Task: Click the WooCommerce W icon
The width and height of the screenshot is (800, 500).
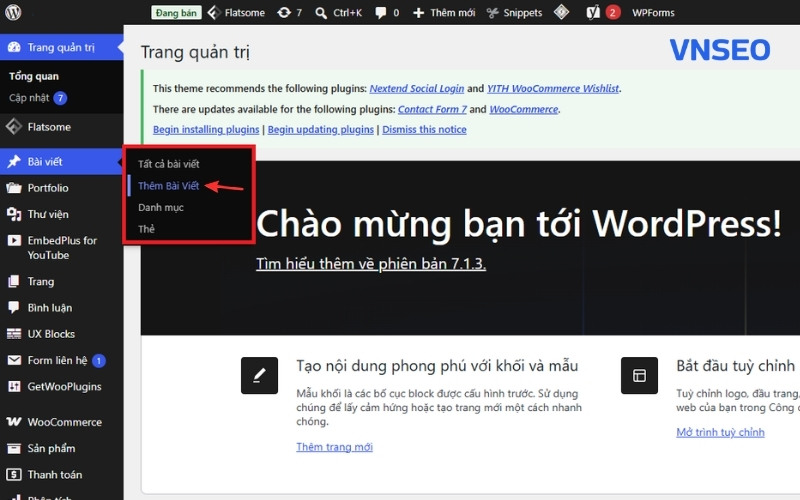Action: coord(14,421)
